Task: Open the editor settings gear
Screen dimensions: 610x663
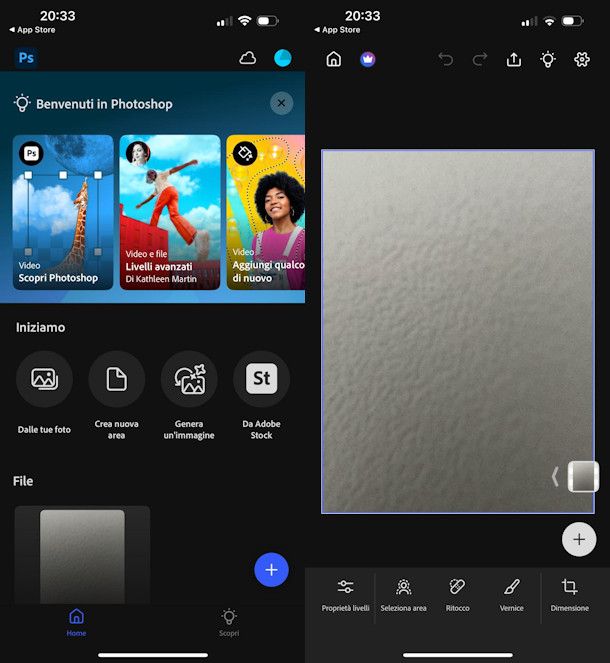Action: point(582,59)
